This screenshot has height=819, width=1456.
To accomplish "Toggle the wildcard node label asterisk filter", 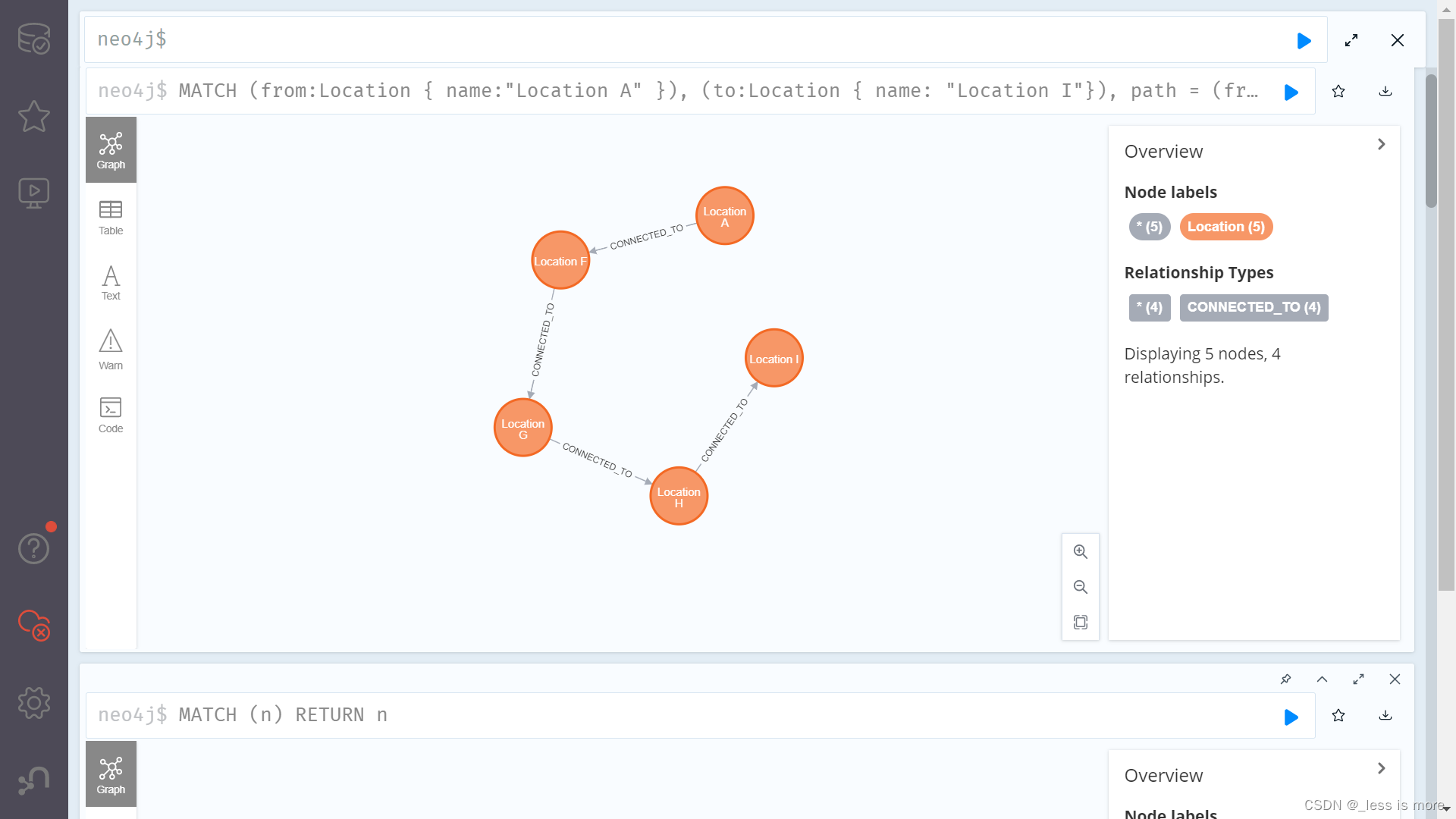I will tap(1148, 226).
